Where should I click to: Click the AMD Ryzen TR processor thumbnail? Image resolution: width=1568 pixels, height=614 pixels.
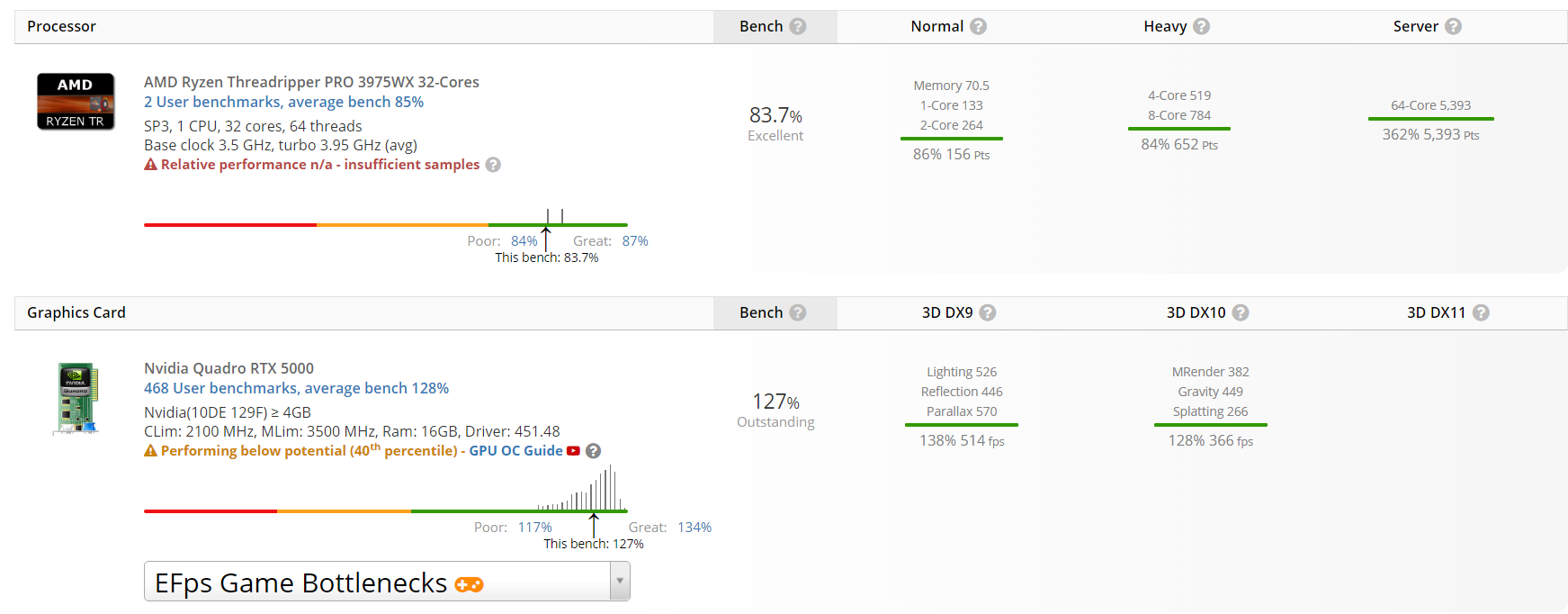(76, 102)
